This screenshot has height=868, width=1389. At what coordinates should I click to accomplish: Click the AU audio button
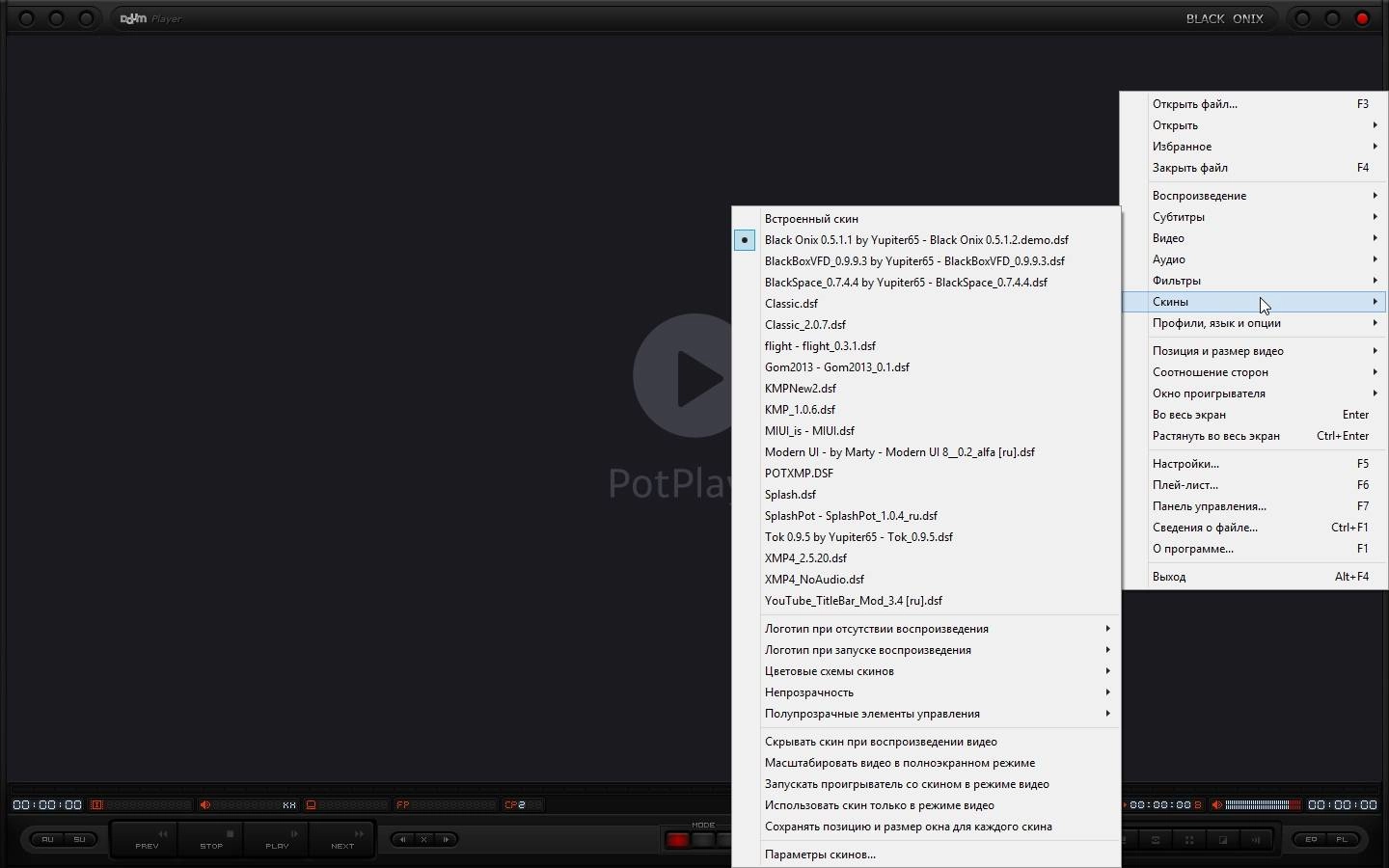(x=47, y=839)
